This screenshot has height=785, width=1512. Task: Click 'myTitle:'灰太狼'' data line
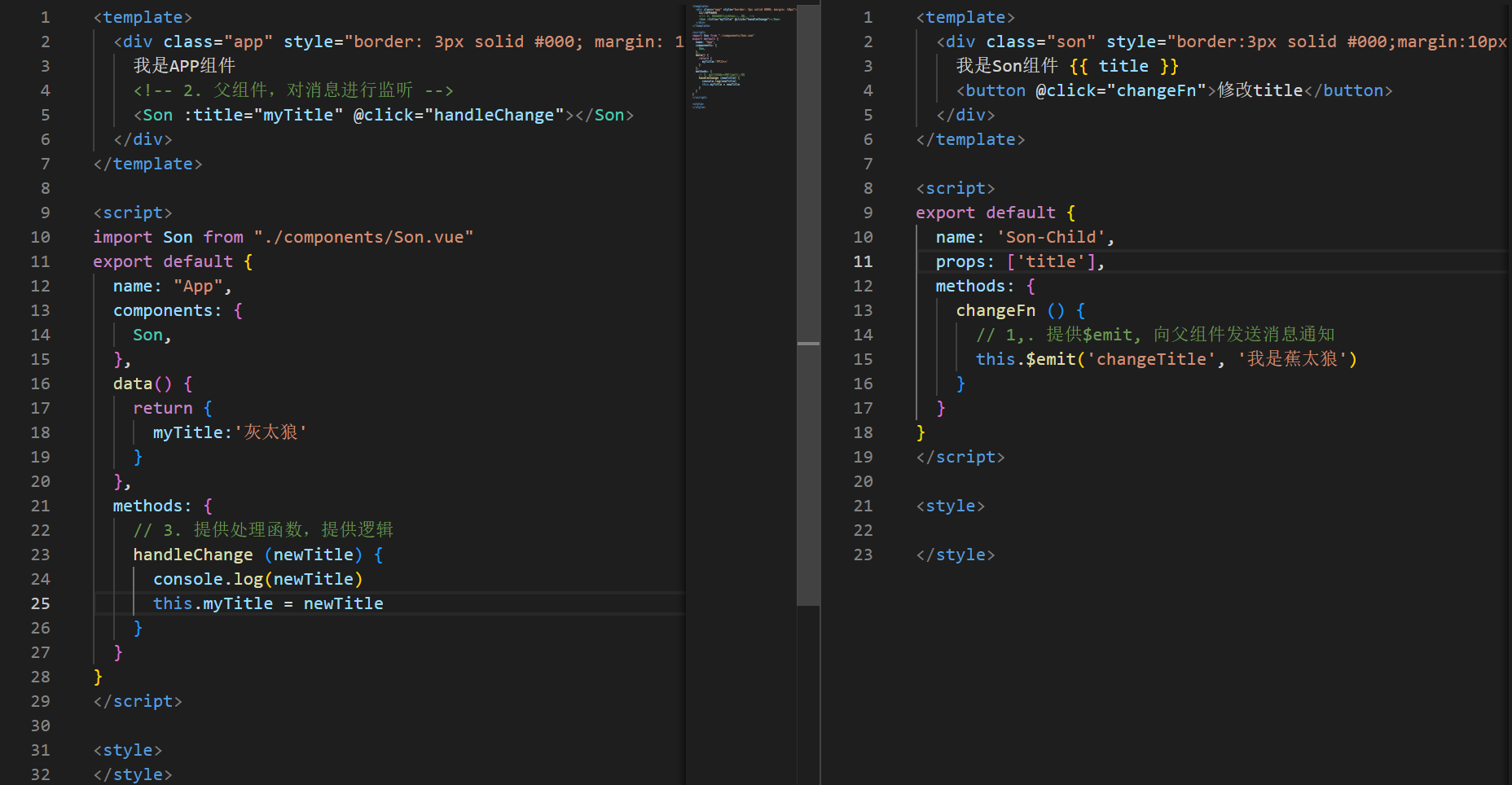pyautogui.click(x=230, y=432)
